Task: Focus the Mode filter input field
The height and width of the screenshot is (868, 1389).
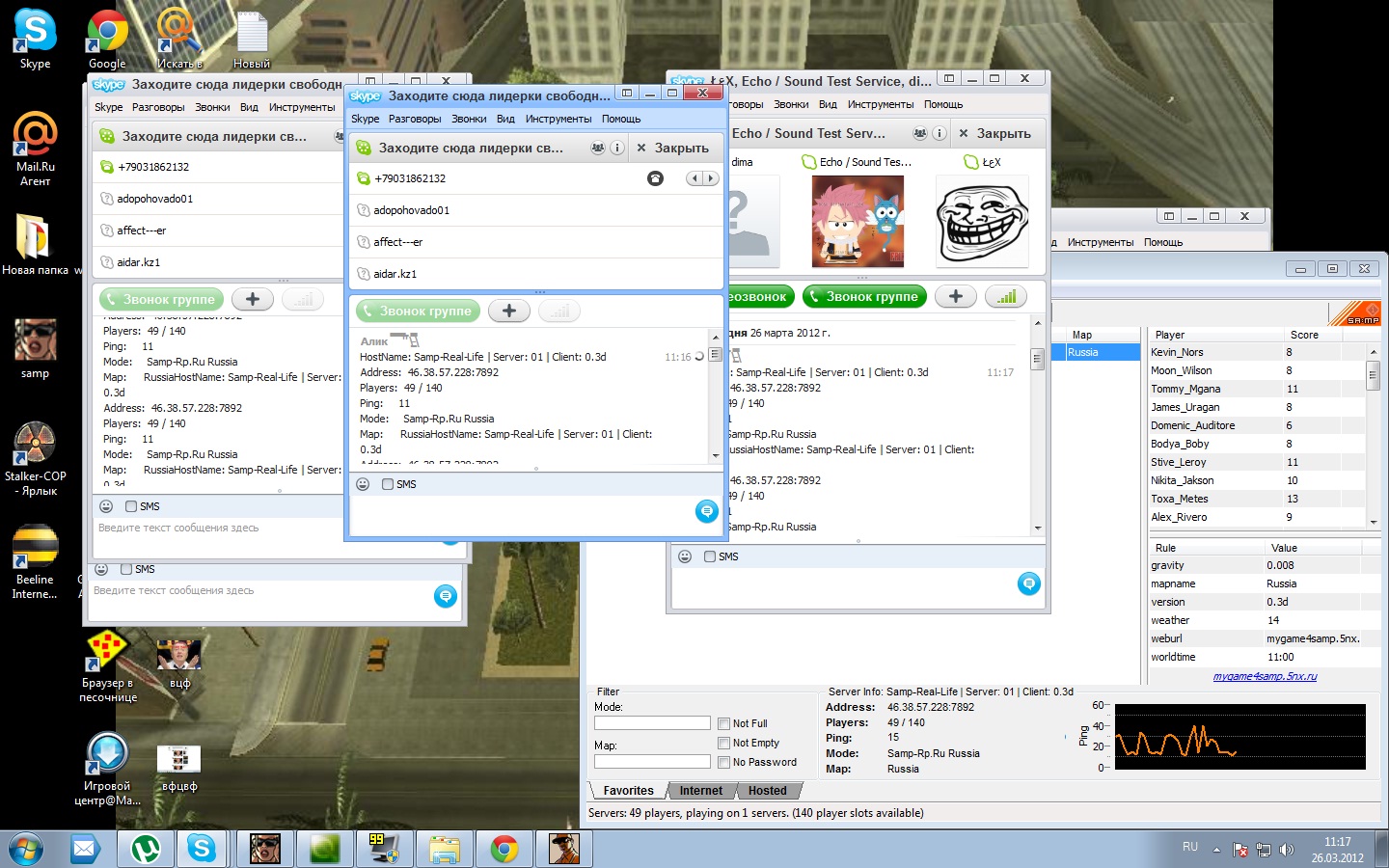Action: pos(652,723)
